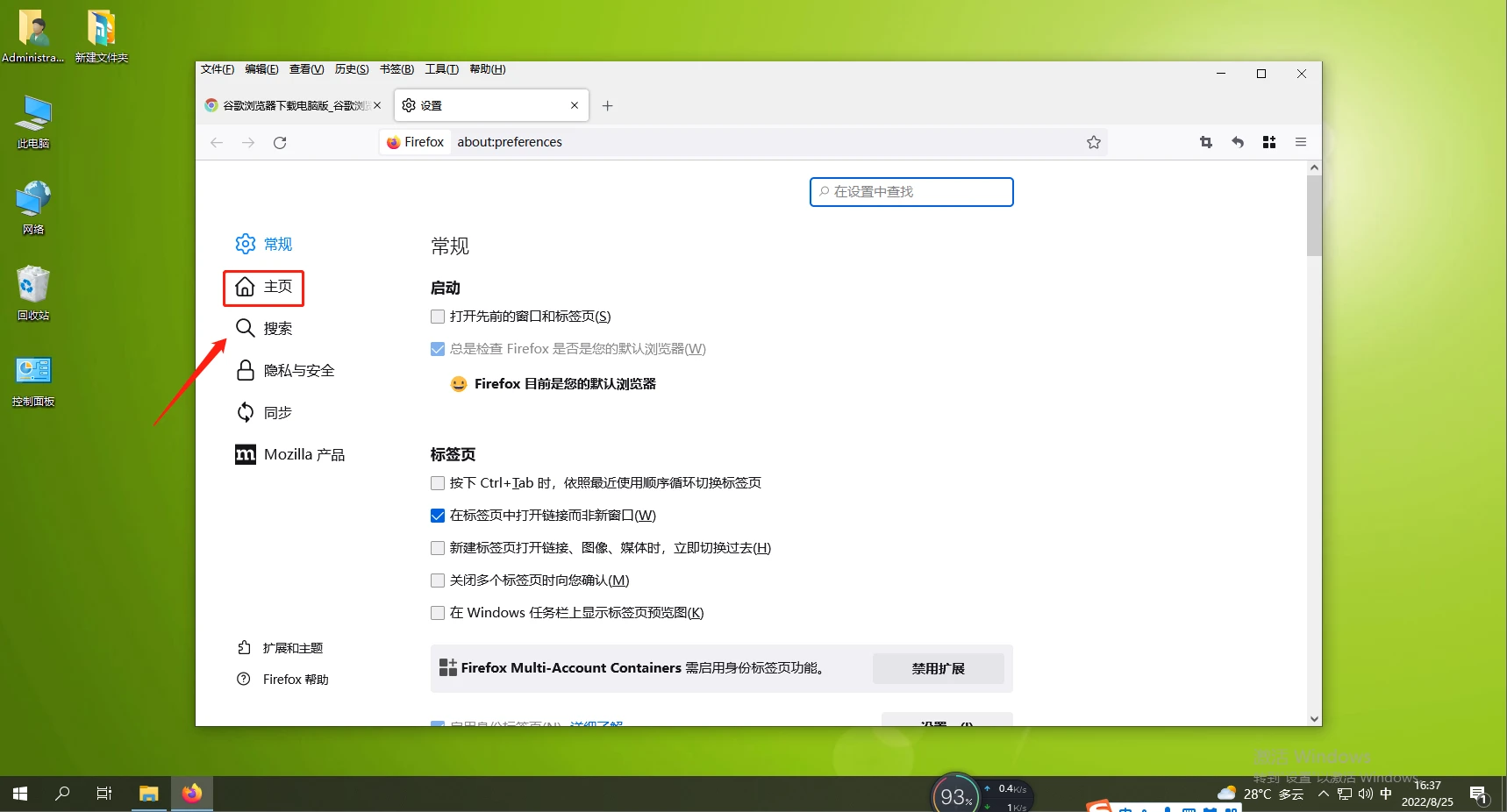Focus the 在设置中查找 search field
This screenshot has width=1507, height=812.
(911, 192)
